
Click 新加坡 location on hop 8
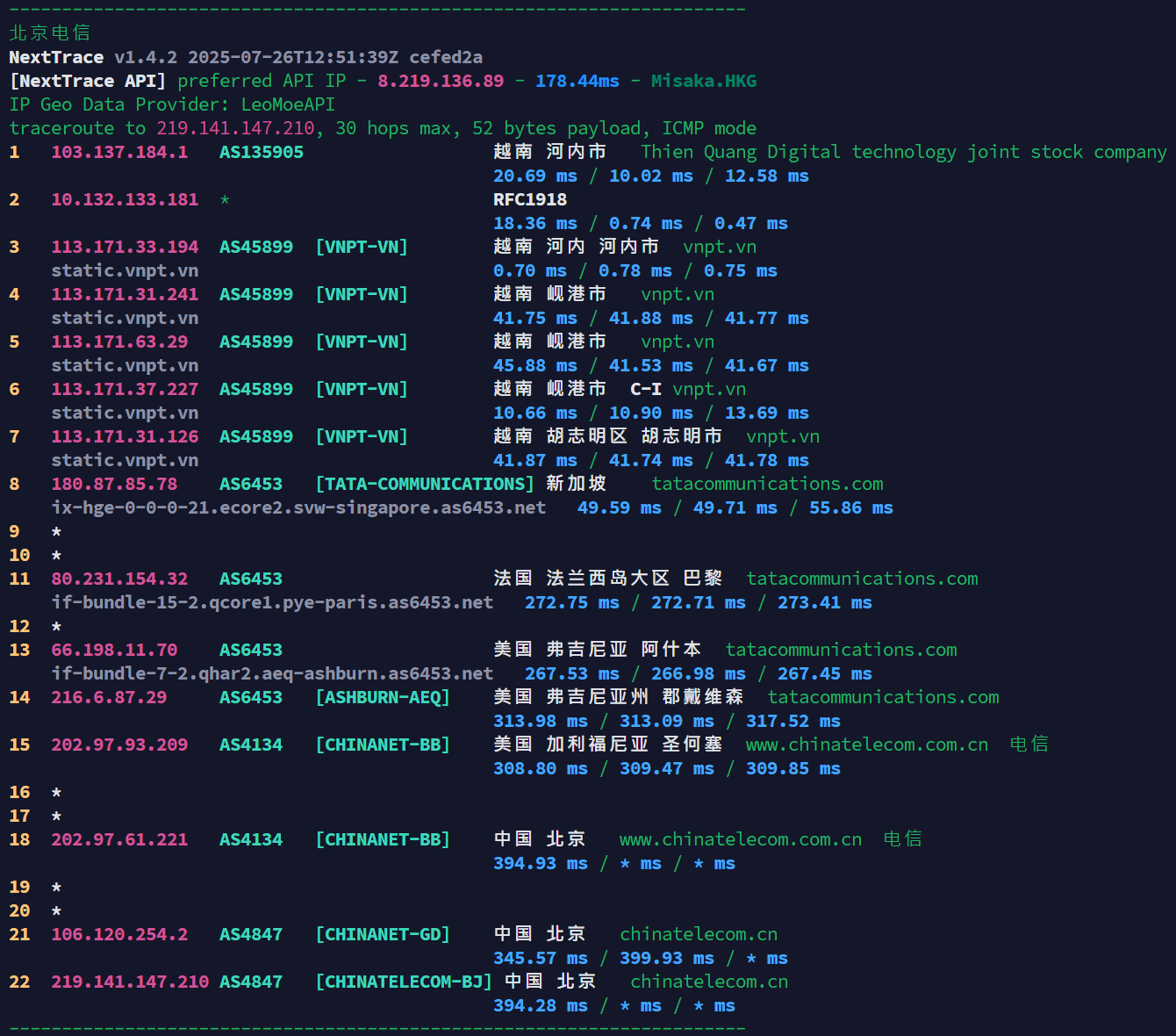pos(576,484)
